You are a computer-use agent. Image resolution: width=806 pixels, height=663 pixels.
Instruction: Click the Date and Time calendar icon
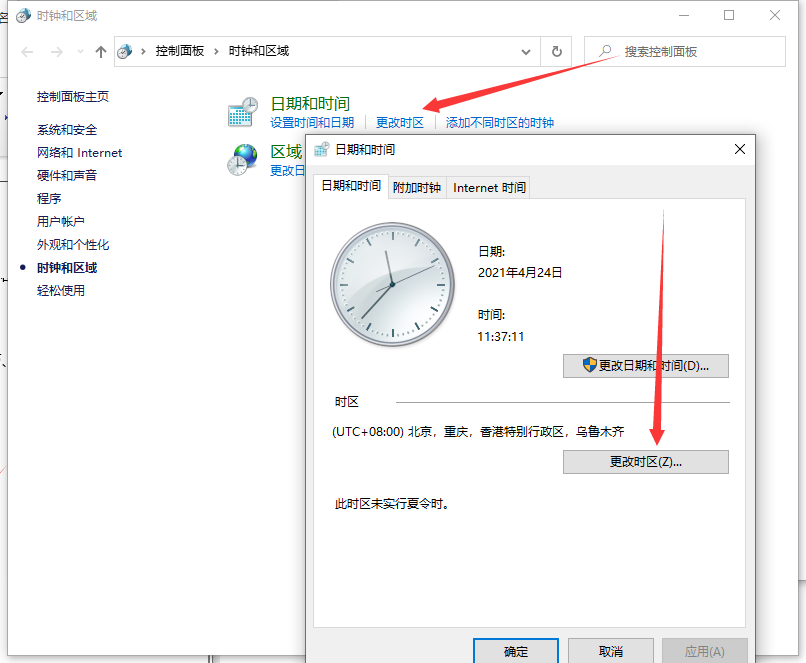tap(241, 113)
